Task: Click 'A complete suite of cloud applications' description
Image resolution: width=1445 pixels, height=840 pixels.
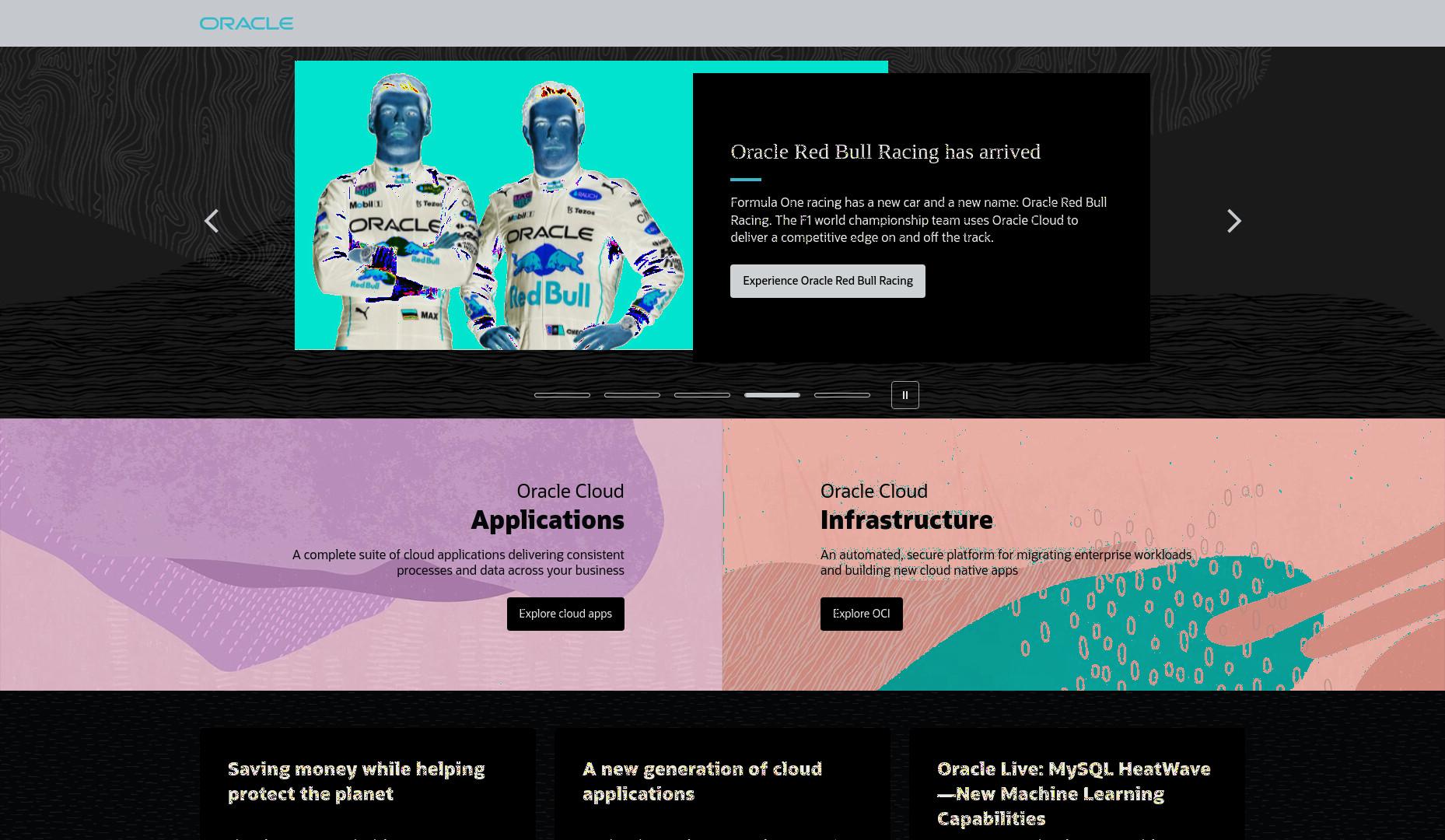Action: (x=458, y=562)
